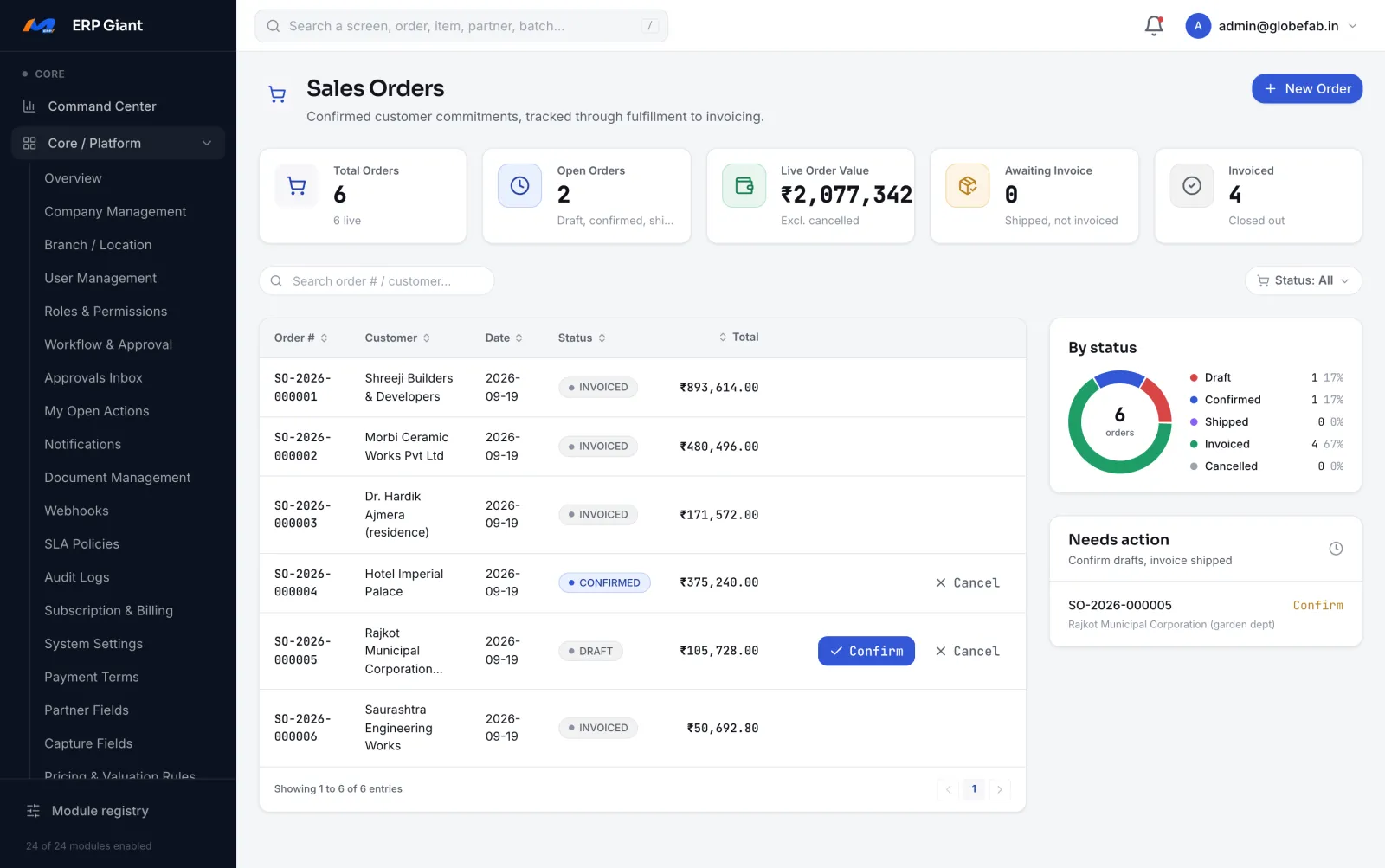
Task: Sort table by Total column
Action: pyautogui.click(x=738, y=338)
